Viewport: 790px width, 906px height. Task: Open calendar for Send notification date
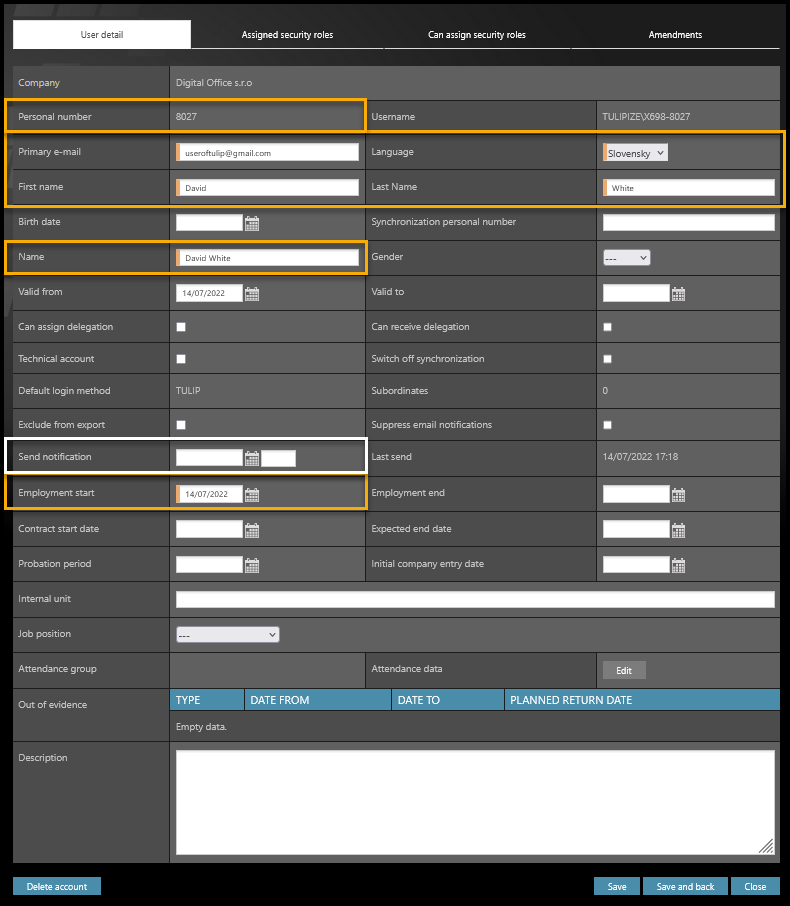[252, 458]
